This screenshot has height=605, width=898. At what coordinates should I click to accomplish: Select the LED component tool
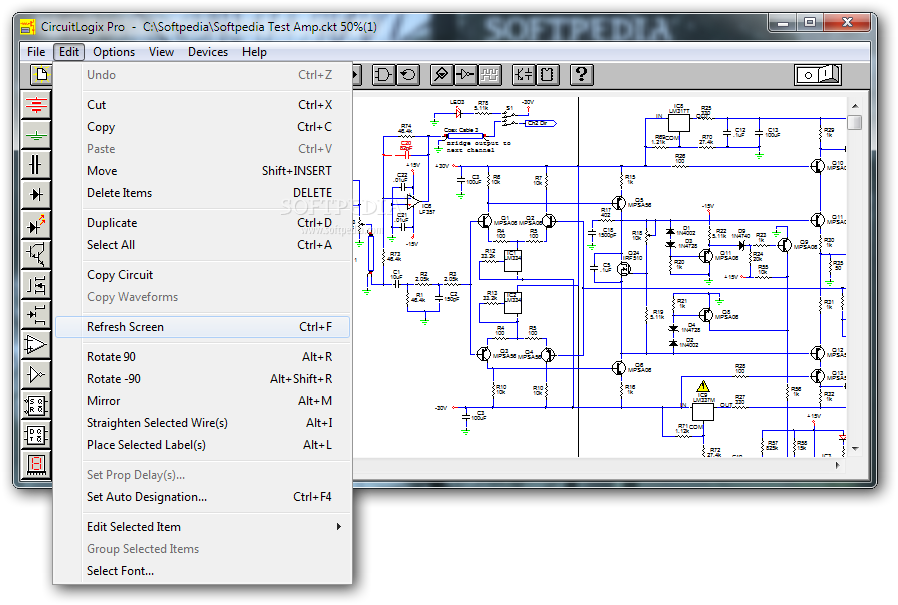[36, 225]
